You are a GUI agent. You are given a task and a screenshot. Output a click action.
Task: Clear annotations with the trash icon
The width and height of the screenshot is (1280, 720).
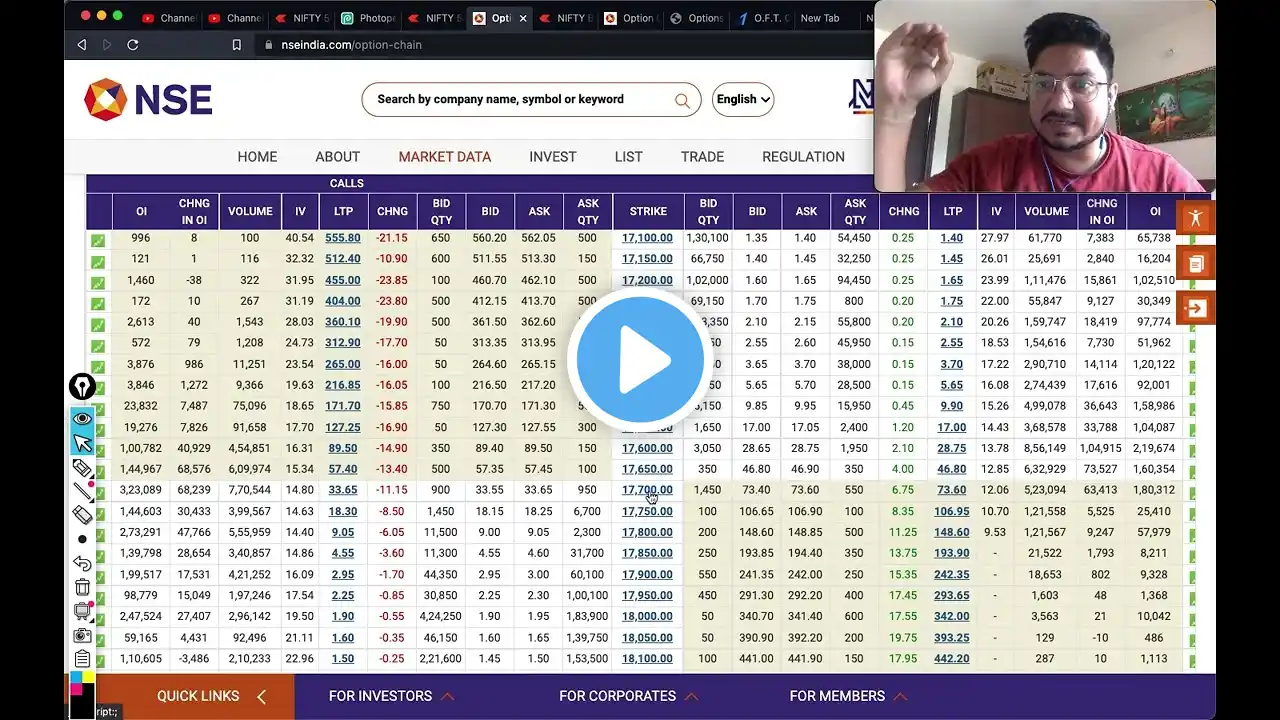82,587
